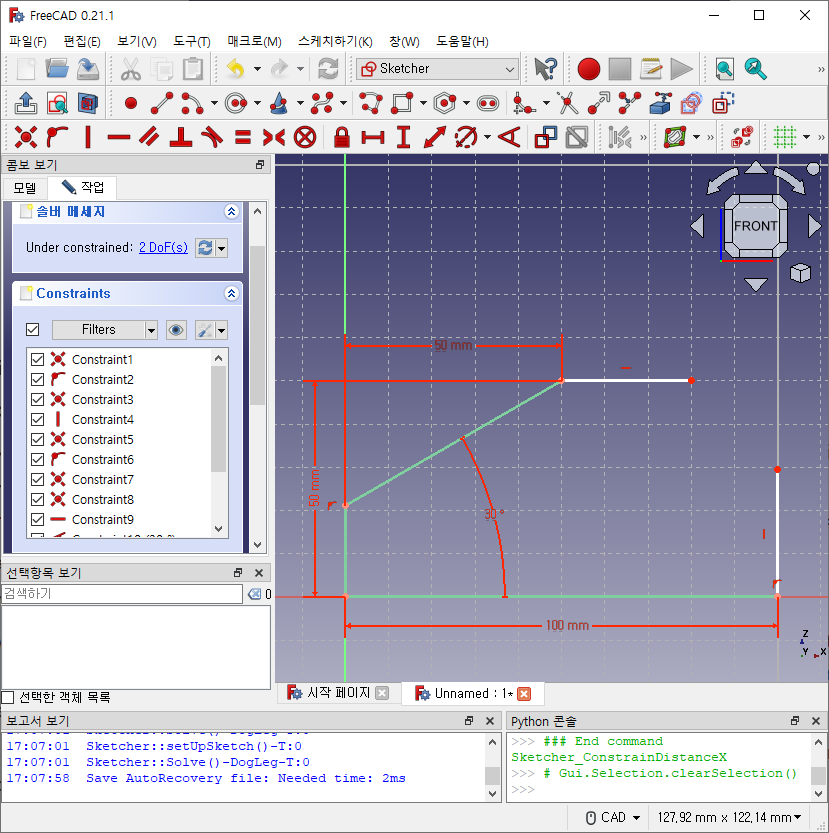The width and height of the screenshot is (829, 833).
Task: Click the undo arrow icon
Action: pos(235,69)
